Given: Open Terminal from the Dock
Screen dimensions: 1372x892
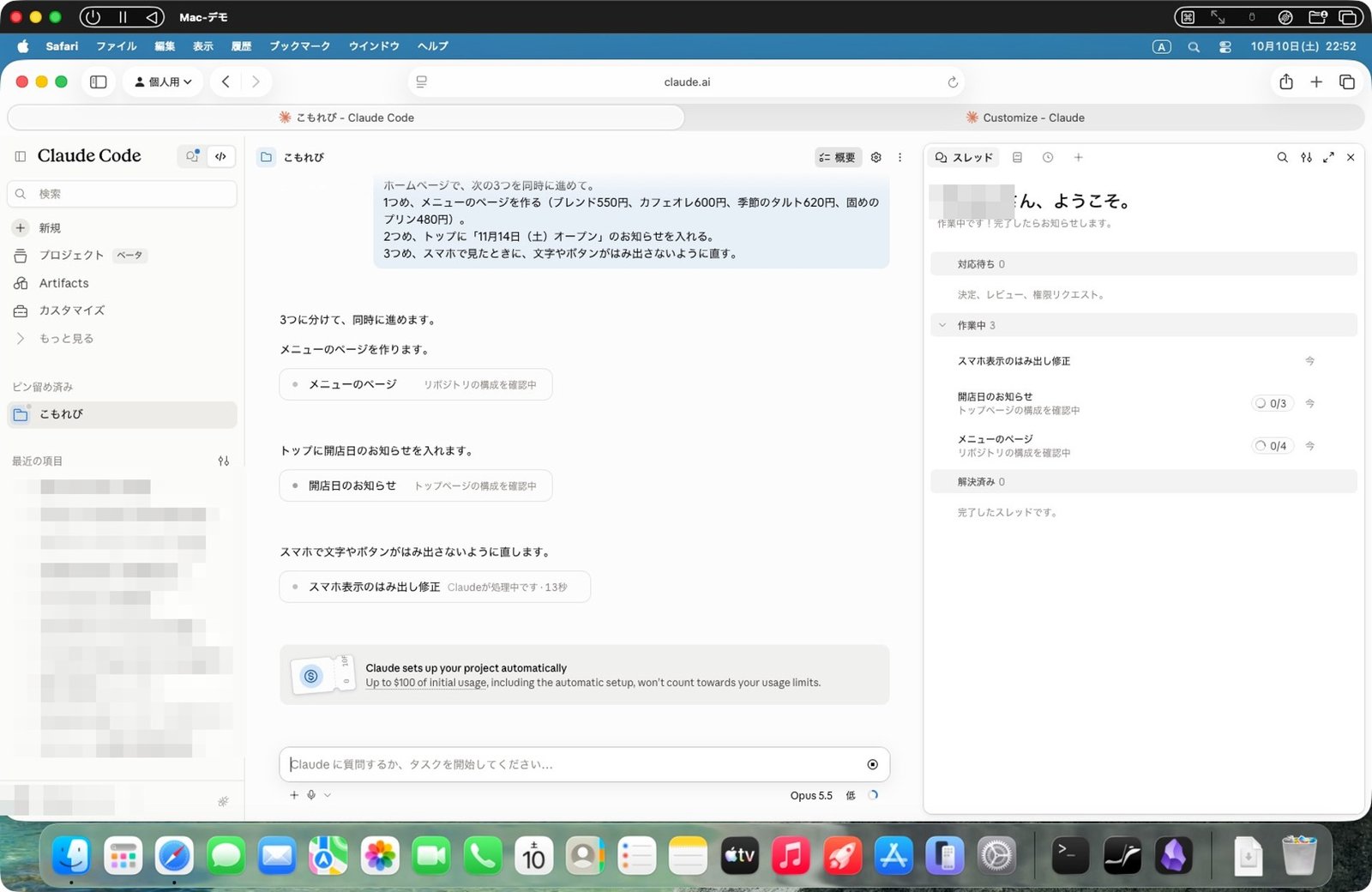Looking at the screenshot, I should 1070,855.
